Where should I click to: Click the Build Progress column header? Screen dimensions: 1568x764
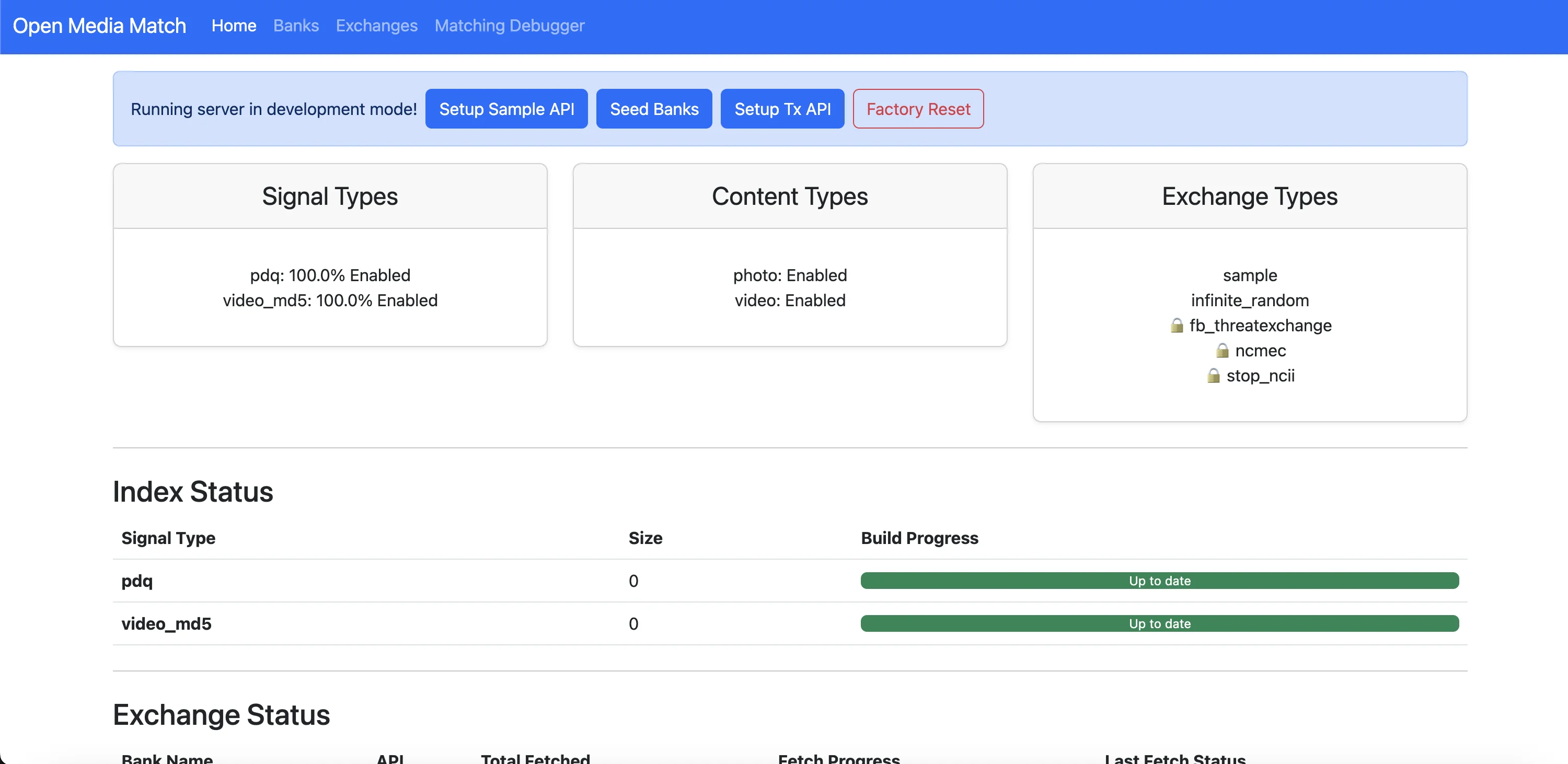pyautogui.click(x=919, y=538)
